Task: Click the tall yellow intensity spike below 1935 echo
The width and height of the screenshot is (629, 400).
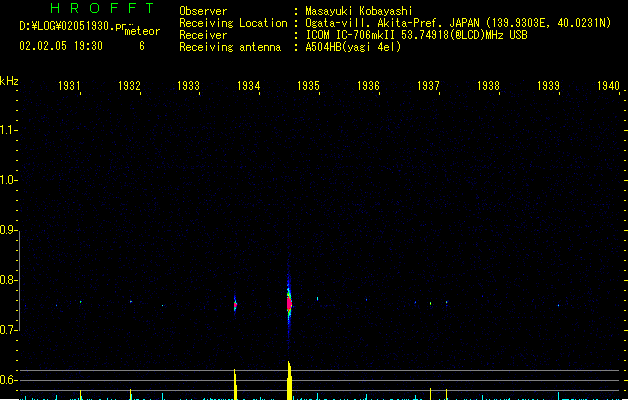Action: pyautogui.click(x=289, y=380)
